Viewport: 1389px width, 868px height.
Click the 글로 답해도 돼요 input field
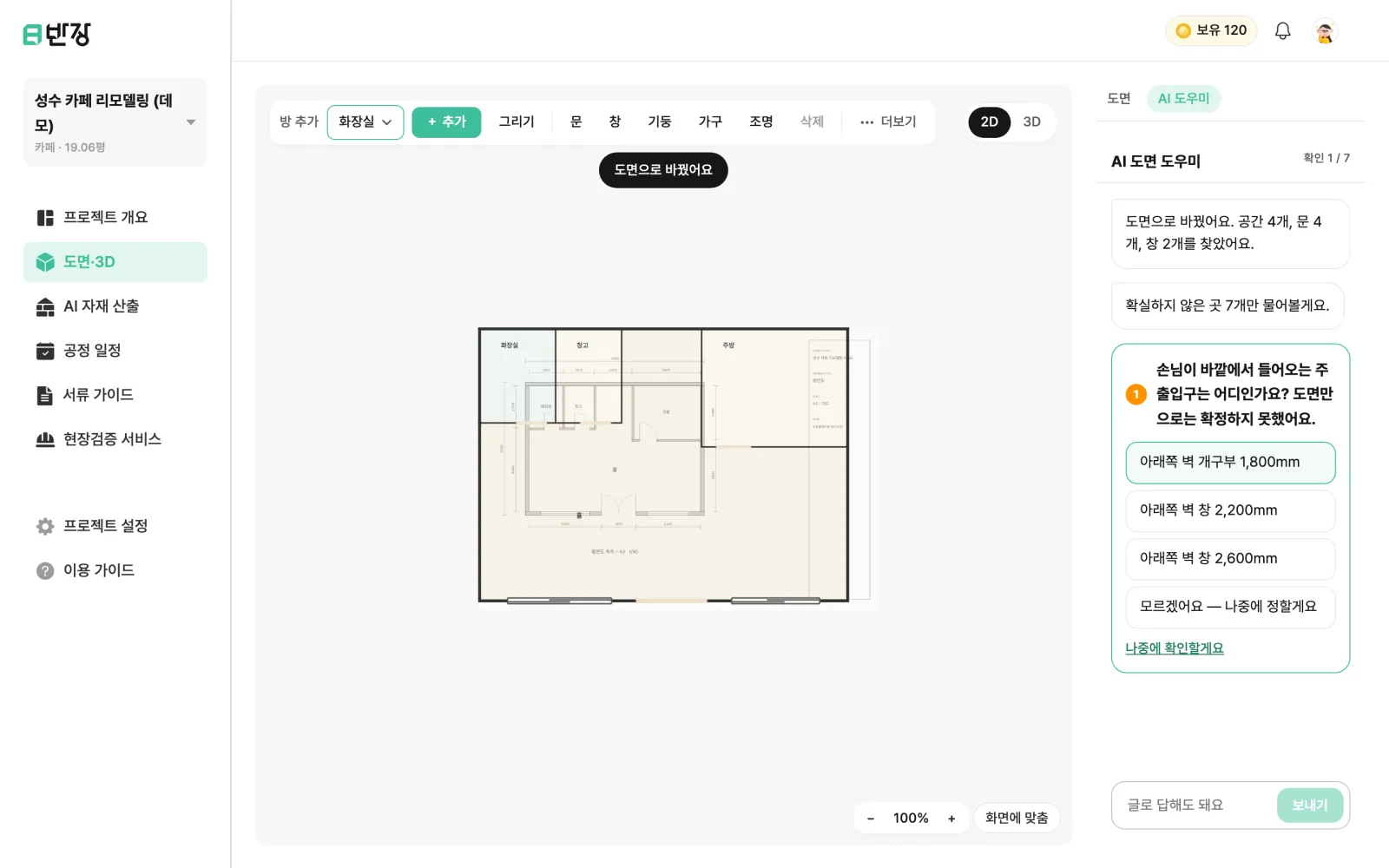point(1194,806)
